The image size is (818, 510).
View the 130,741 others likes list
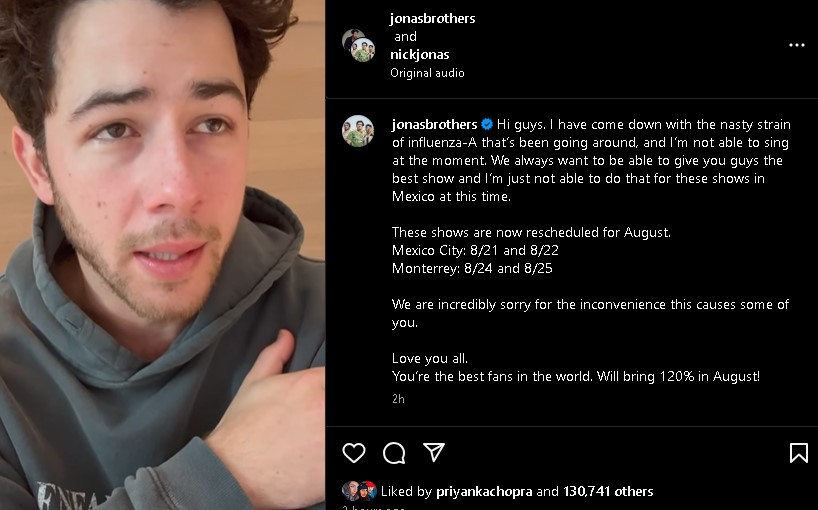tap(608, 491)
